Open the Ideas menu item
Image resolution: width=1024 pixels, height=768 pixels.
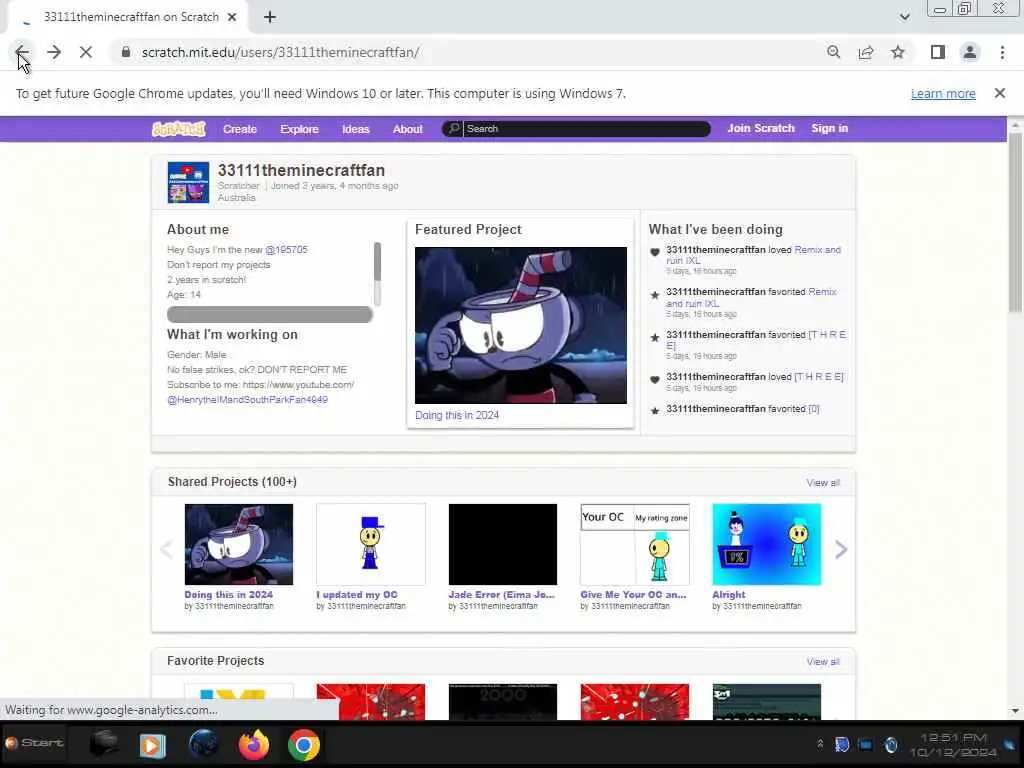[355, 129]
